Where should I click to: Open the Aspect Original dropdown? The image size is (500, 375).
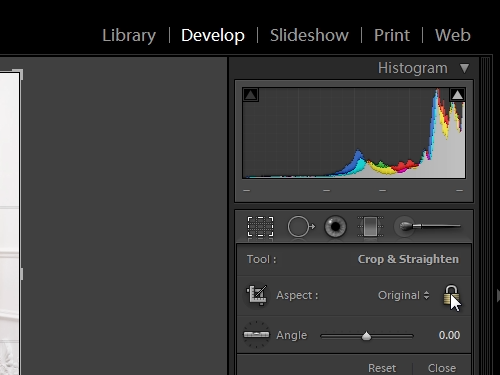[403, 295]
